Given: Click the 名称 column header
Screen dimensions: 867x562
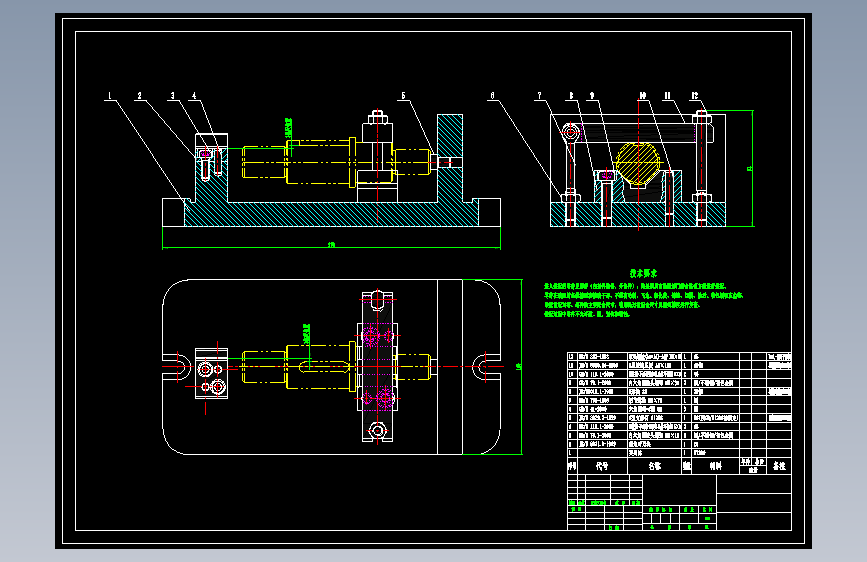Looking at the screenshot, I should tap(655, 466).
